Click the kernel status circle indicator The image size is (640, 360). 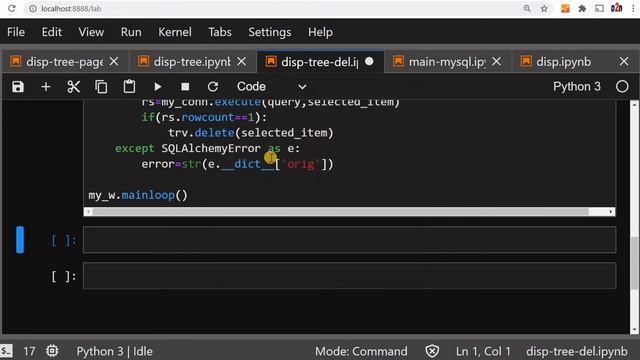[x=622, y=87]
